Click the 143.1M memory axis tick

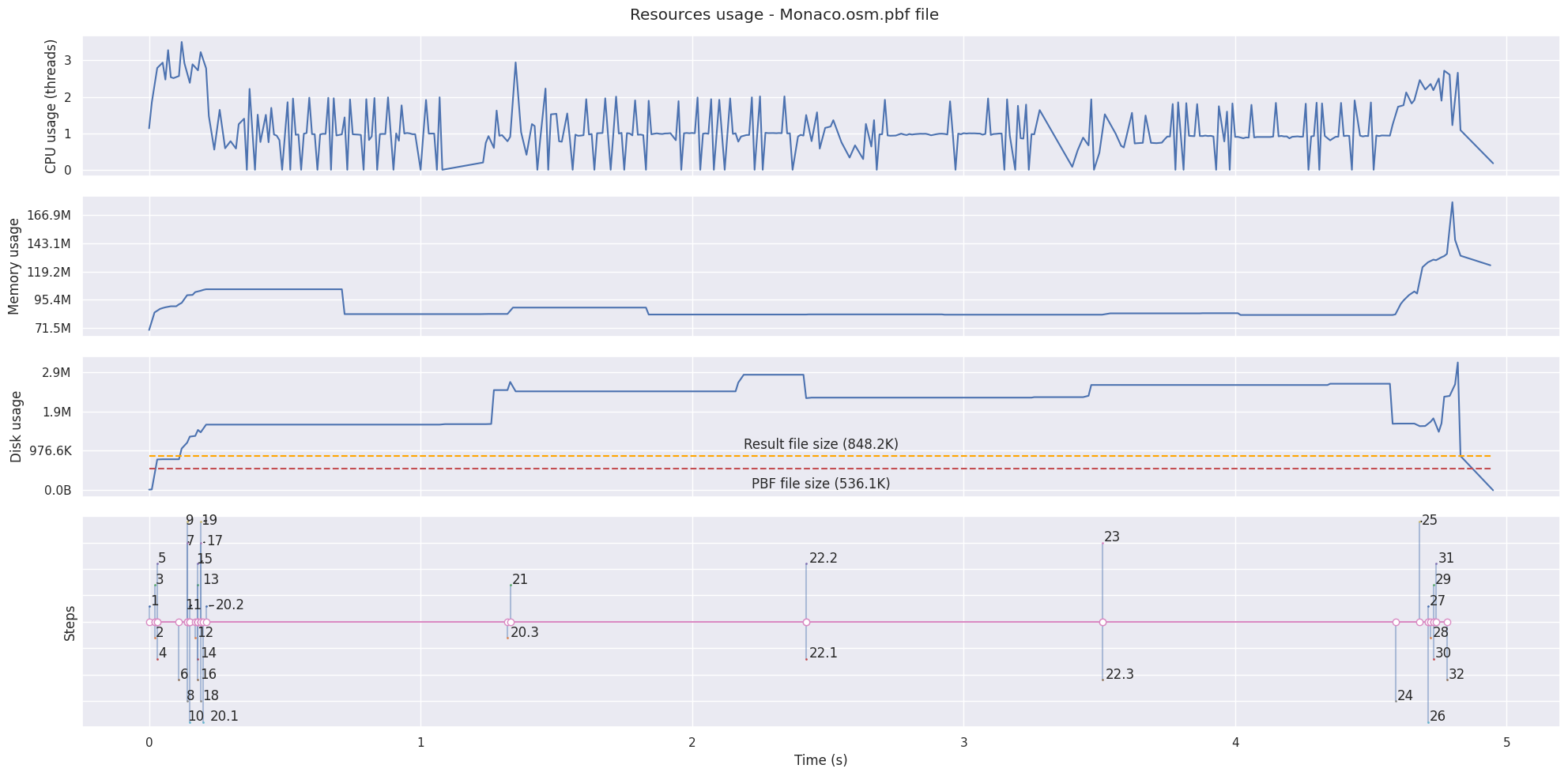tap(49, 243)
